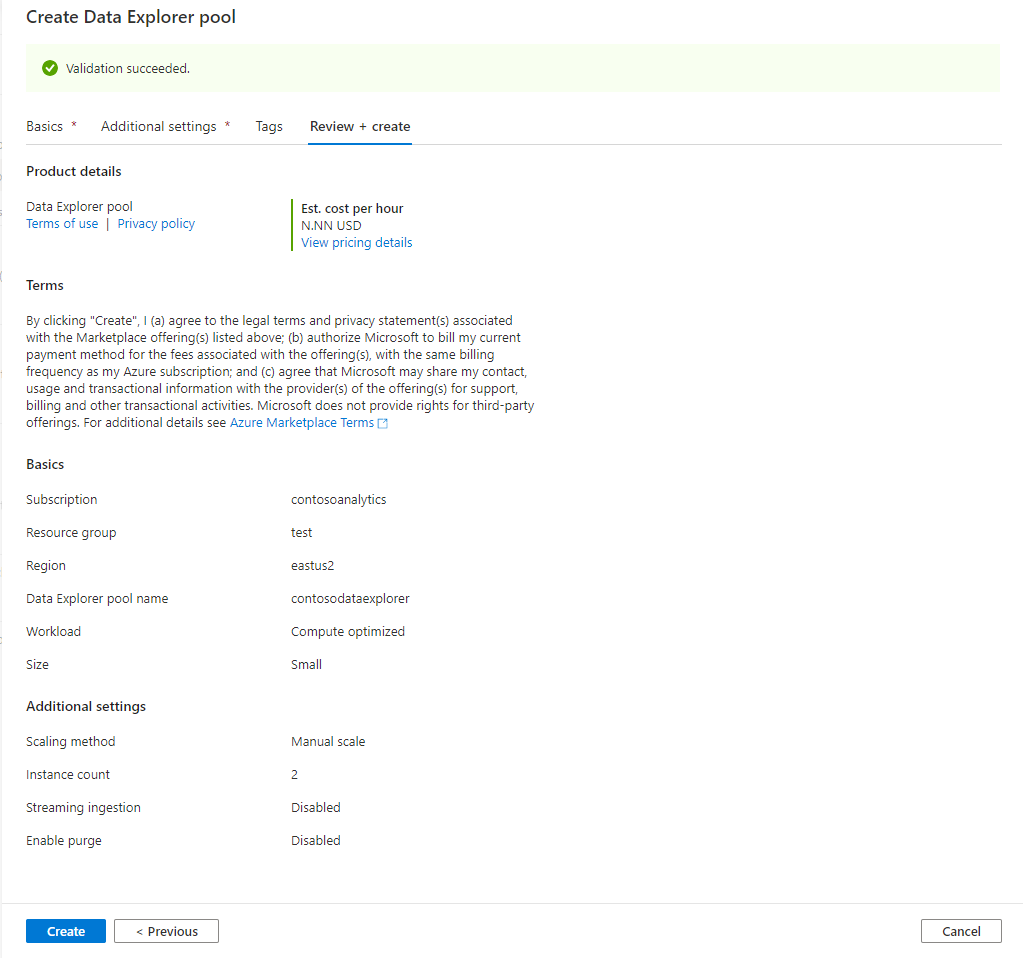Click the Resource group value test

pos(301,532)
